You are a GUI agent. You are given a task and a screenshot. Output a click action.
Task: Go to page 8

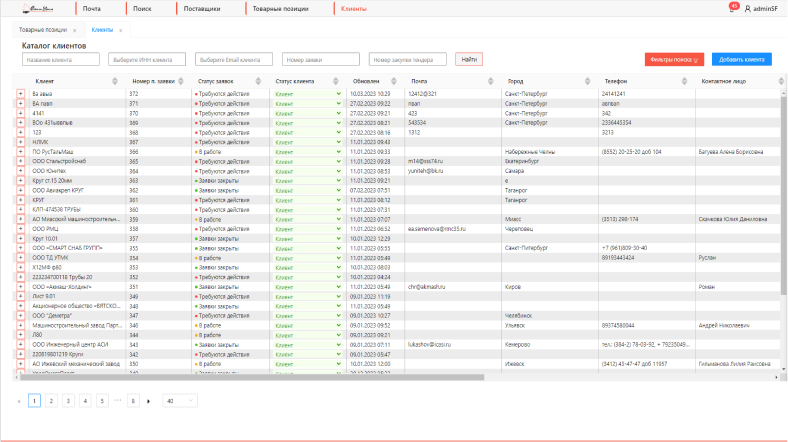133,401
